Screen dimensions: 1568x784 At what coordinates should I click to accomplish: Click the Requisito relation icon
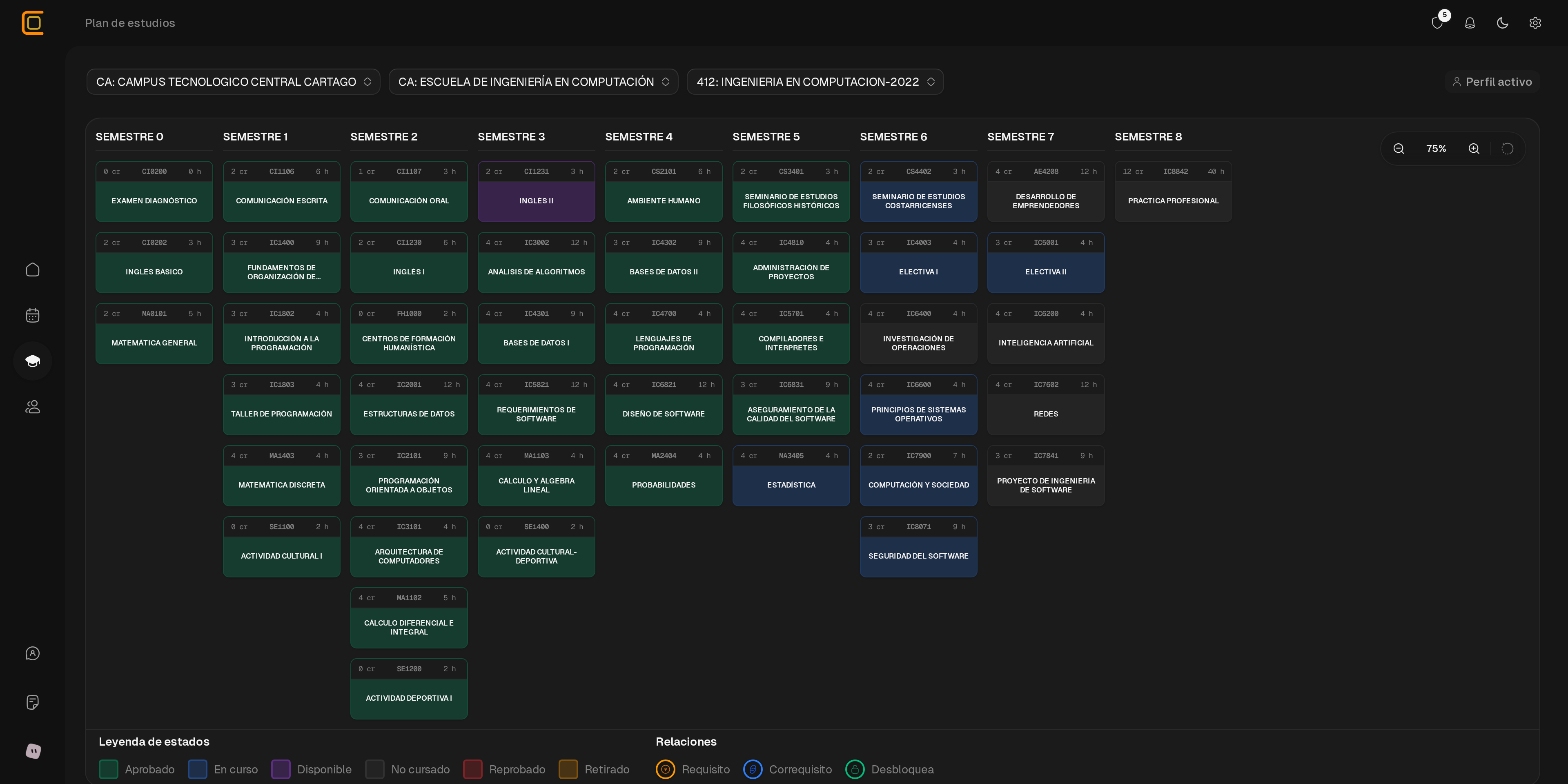(665, 769)
